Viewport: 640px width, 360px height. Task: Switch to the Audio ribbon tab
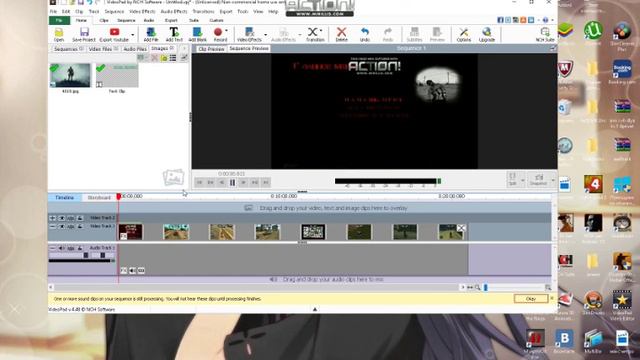coord(149,20)
